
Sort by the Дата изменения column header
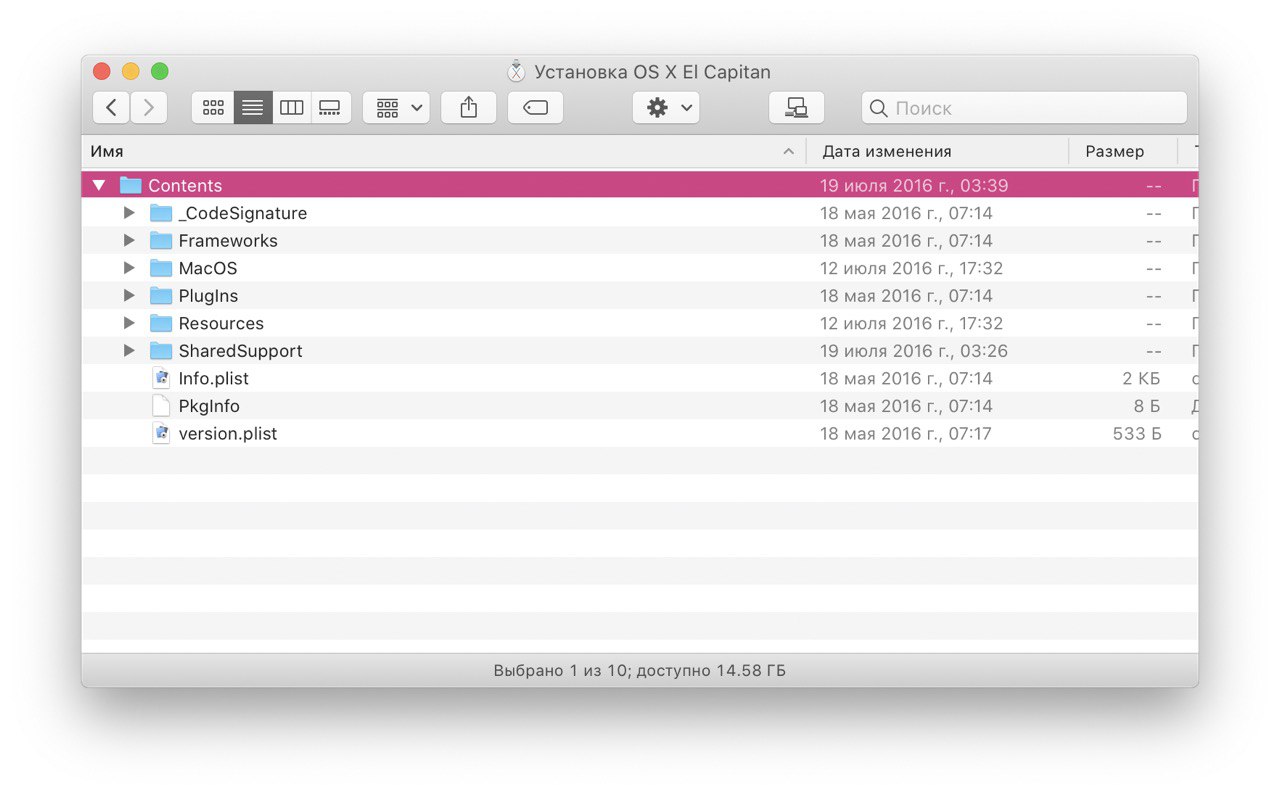point(937,152)
